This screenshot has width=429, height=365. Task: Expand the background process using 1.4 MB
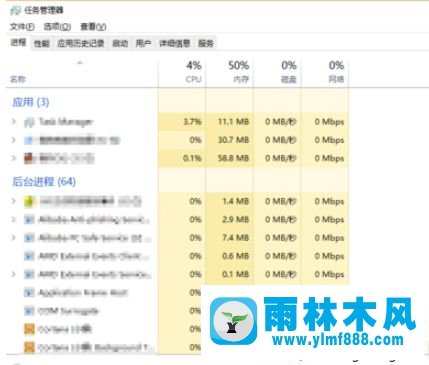(14, 201)
